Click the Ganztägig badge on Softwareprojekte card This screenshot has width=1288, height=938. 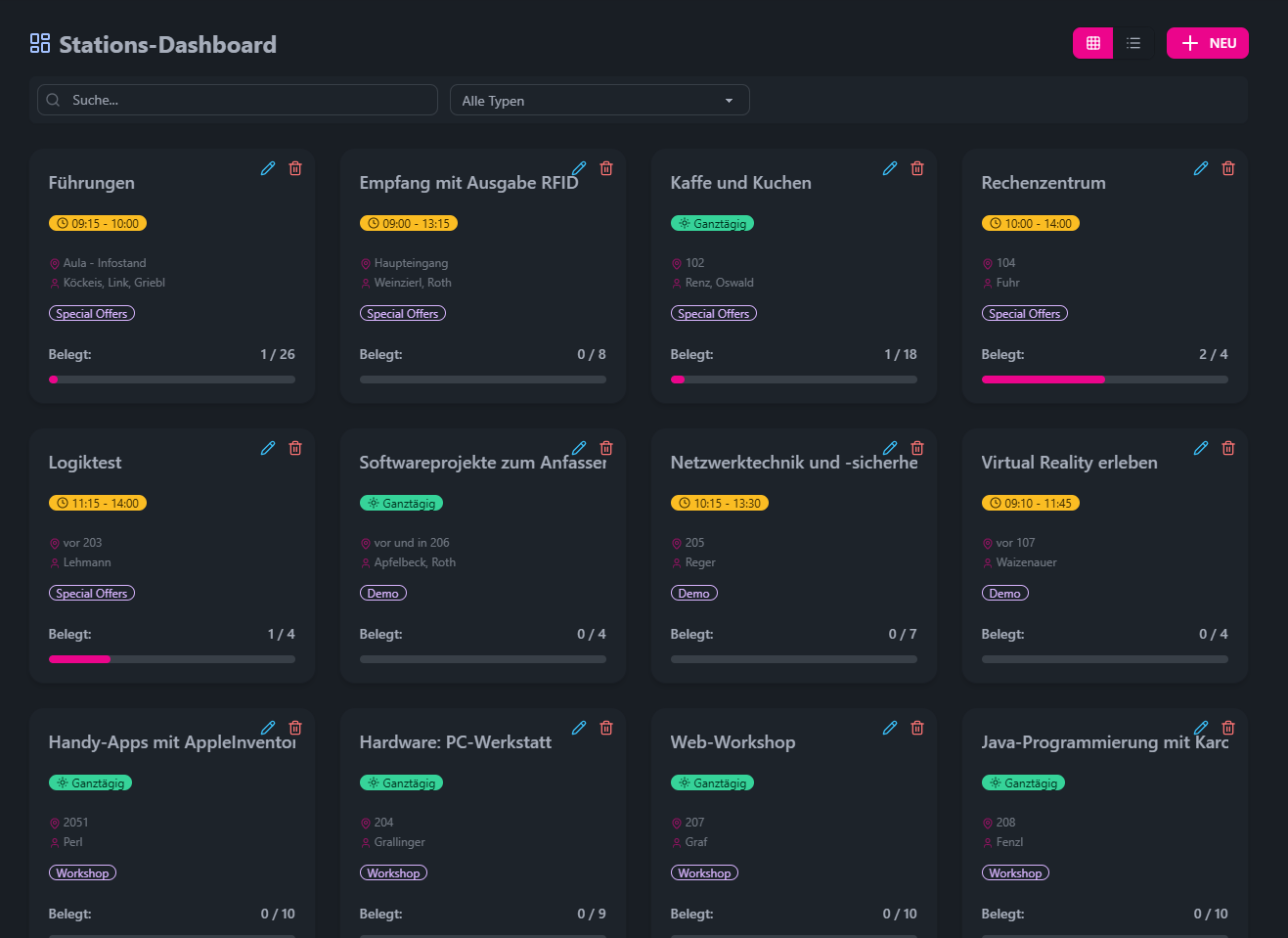click(402, 504)
